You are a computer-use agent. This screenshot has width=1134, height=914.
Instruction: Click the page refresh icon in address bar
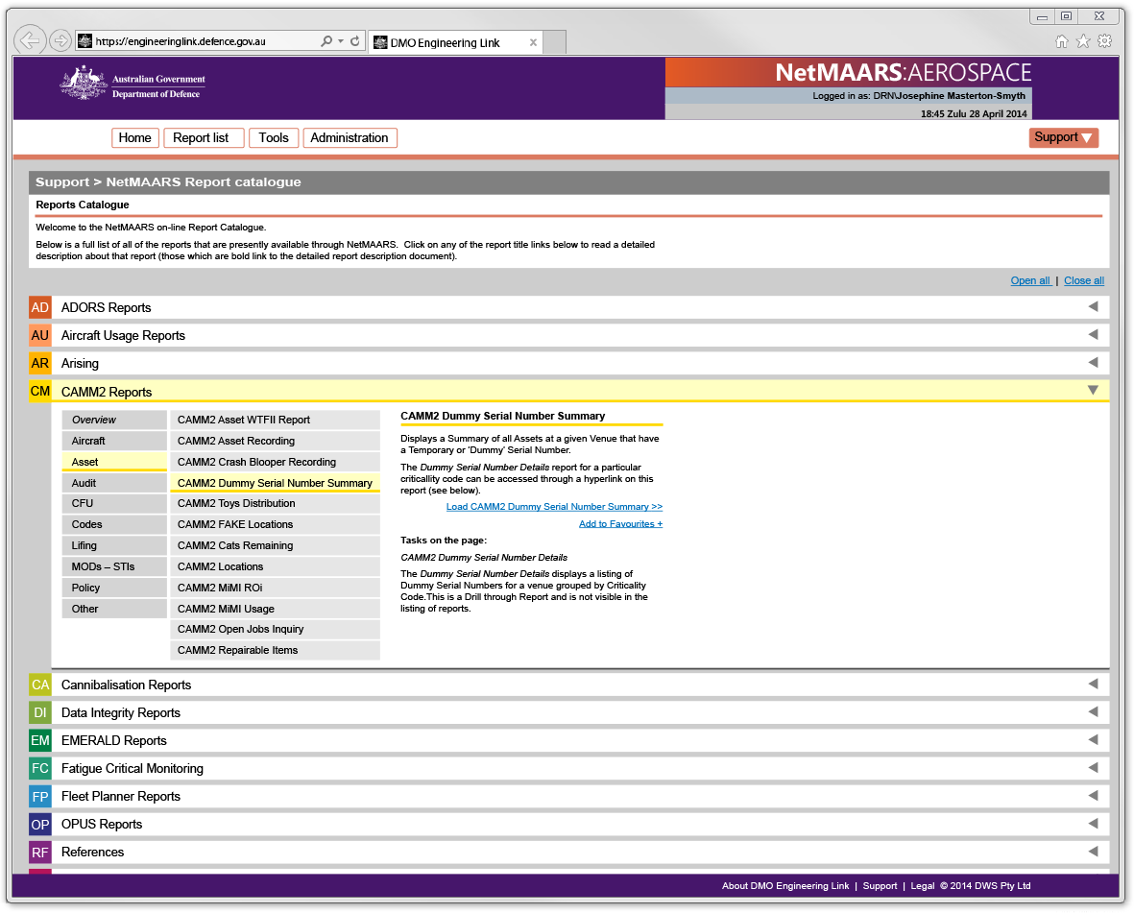point(355,41)
